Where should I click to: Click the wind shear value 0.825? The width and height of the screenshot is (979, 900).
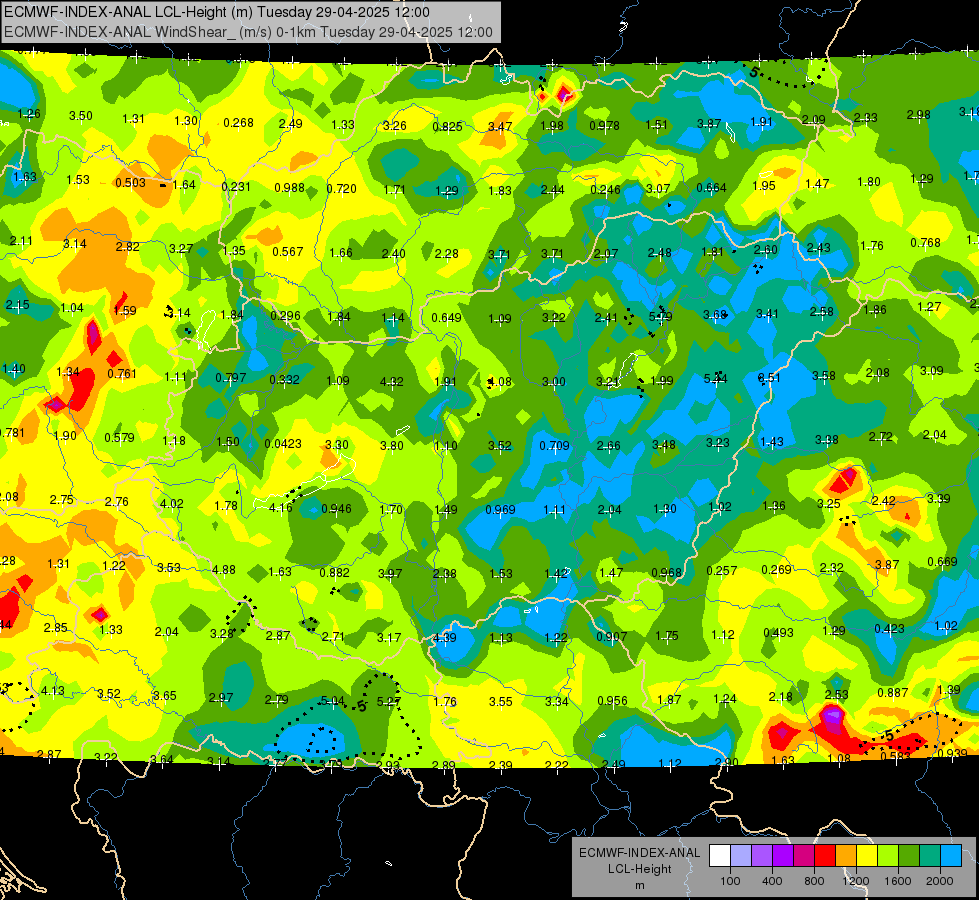448,127
